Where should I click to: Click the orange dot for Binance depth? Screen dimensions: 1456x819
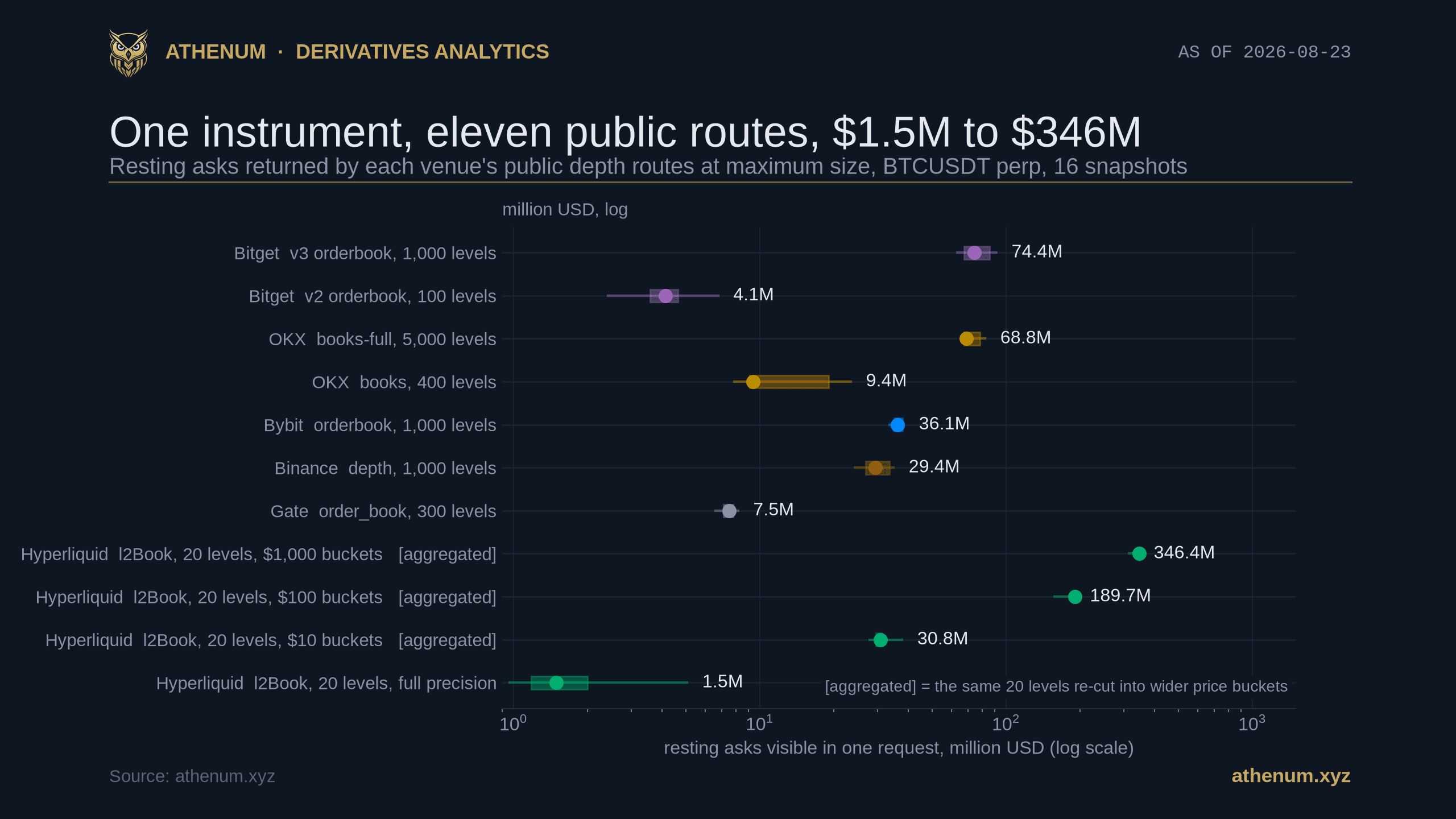[x=875, y=468]
